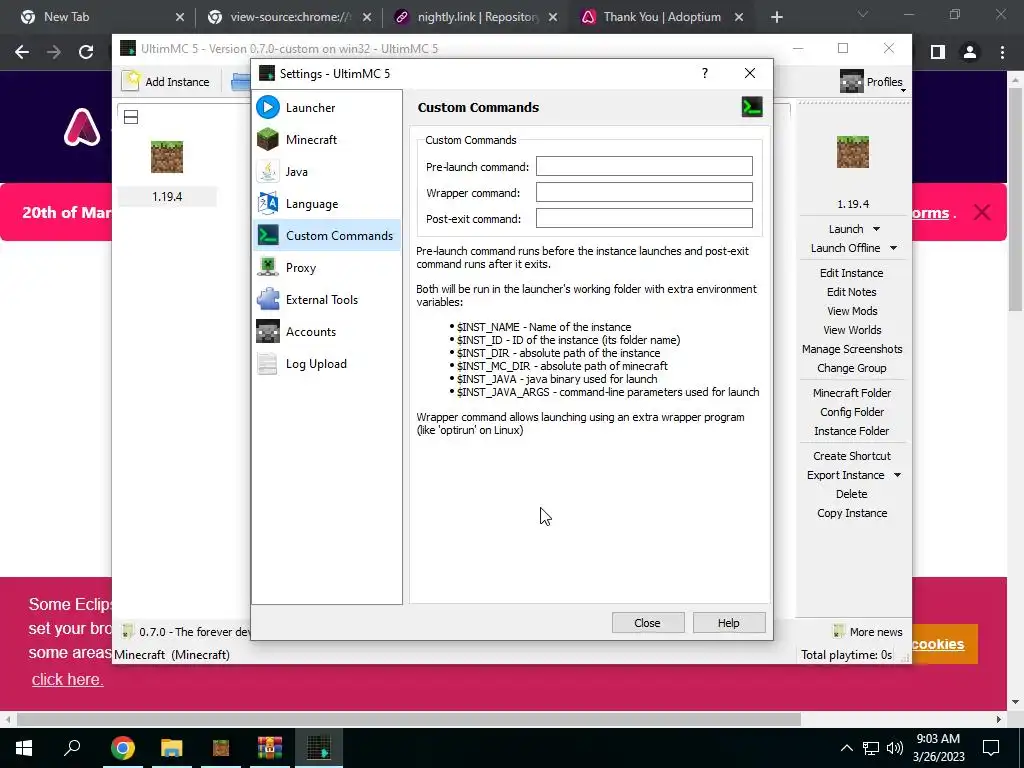Click the grass block icon in sidebar
The height and width of the screenshot is (768, 1024).
852,152
